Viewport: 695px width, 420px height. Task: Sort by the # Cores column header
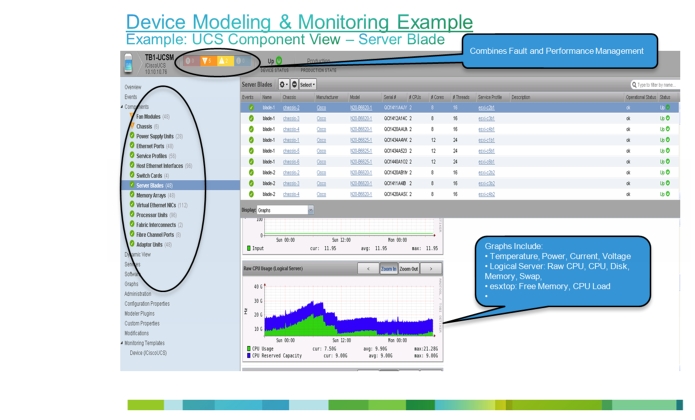click(x=437, y=97)
